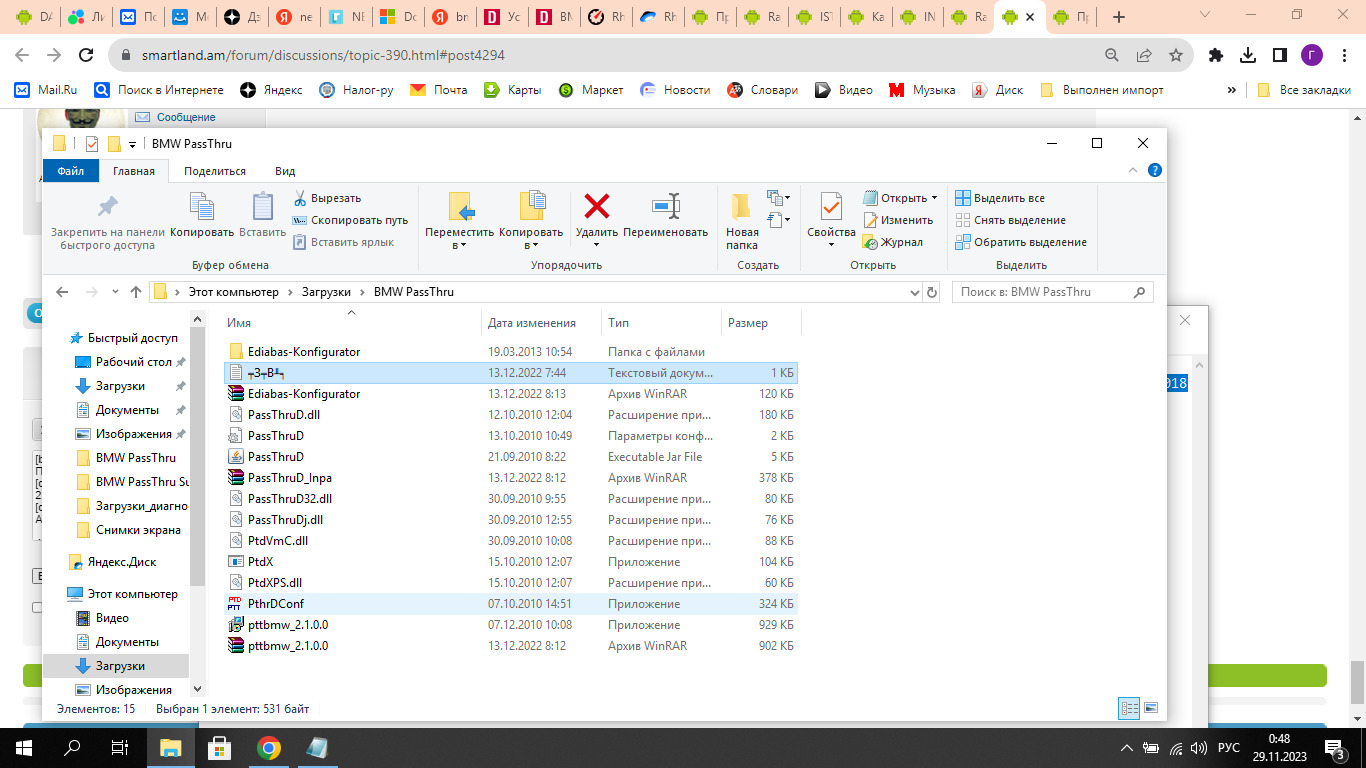
Task: Click the Delete (Удалить) red X icon
Action: [597, 207]
